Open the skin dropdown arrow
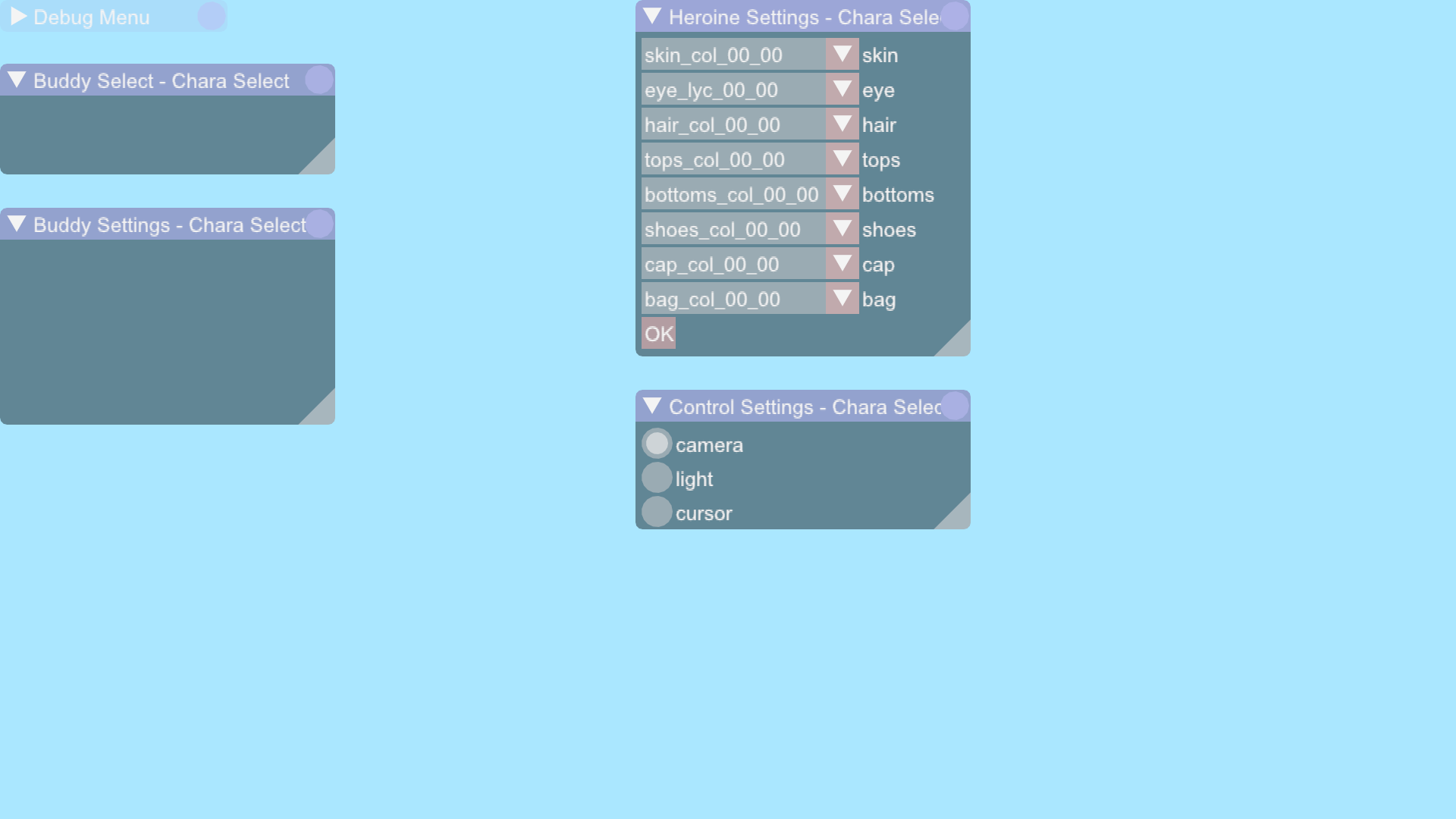Screen dimensions: 1456x819 [843, 54]
